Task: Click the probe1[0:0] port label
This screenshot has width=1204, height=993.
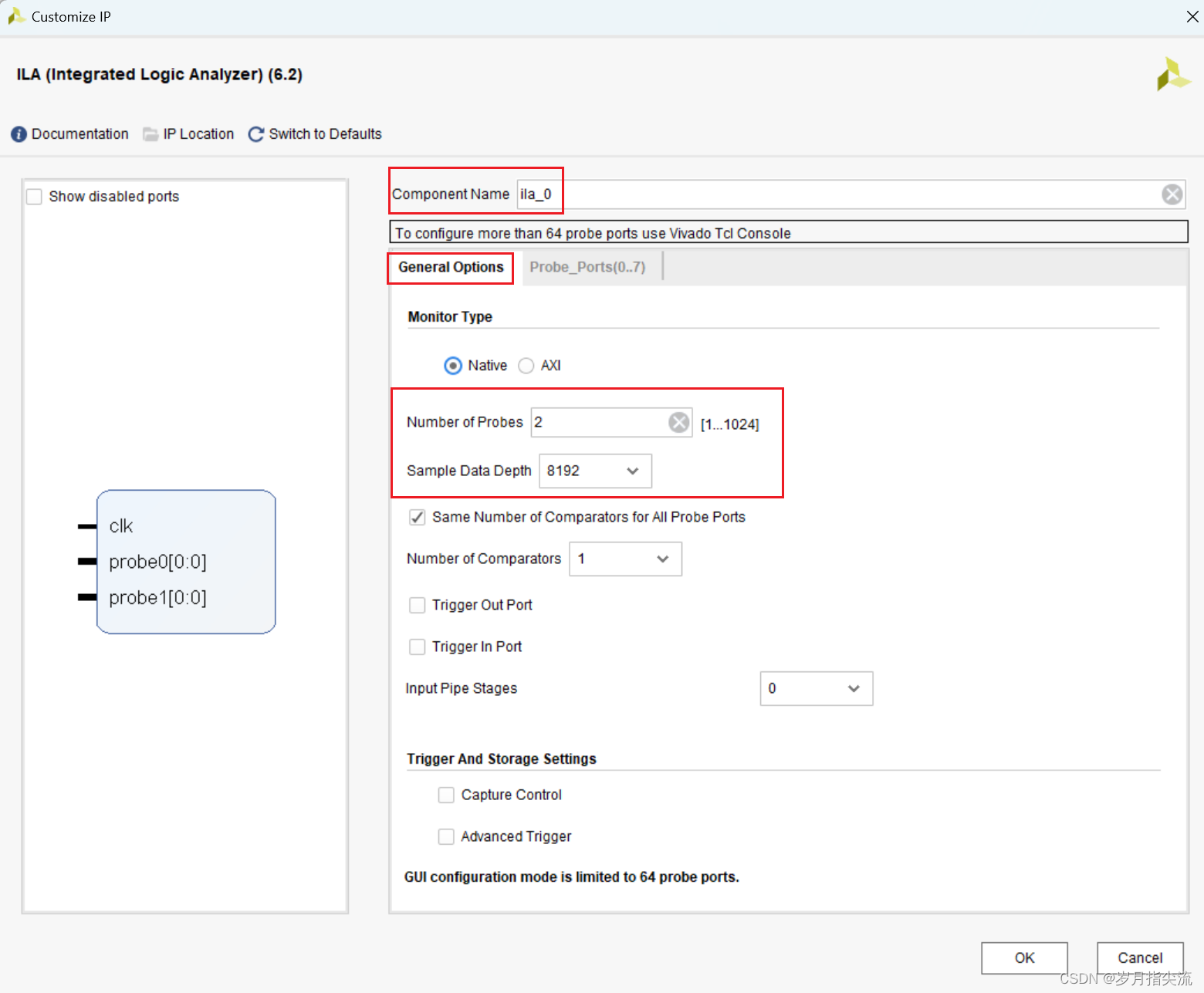Action: point(157,598)
